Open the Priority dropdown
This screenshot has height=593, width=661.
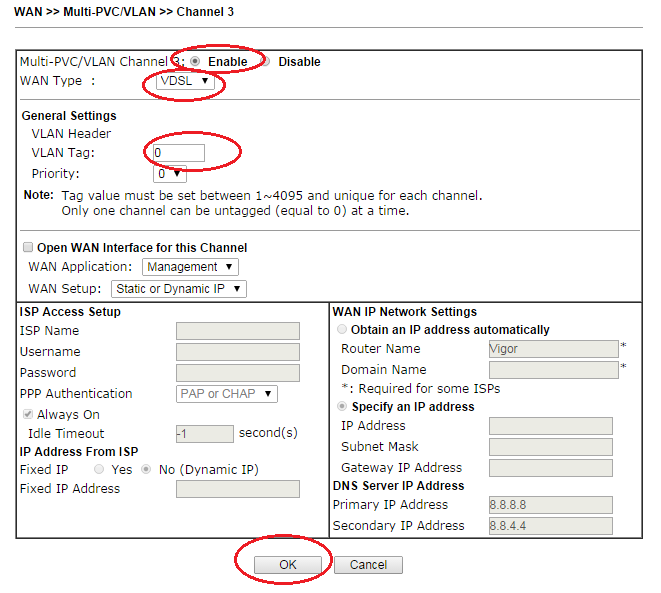point(170,174)
